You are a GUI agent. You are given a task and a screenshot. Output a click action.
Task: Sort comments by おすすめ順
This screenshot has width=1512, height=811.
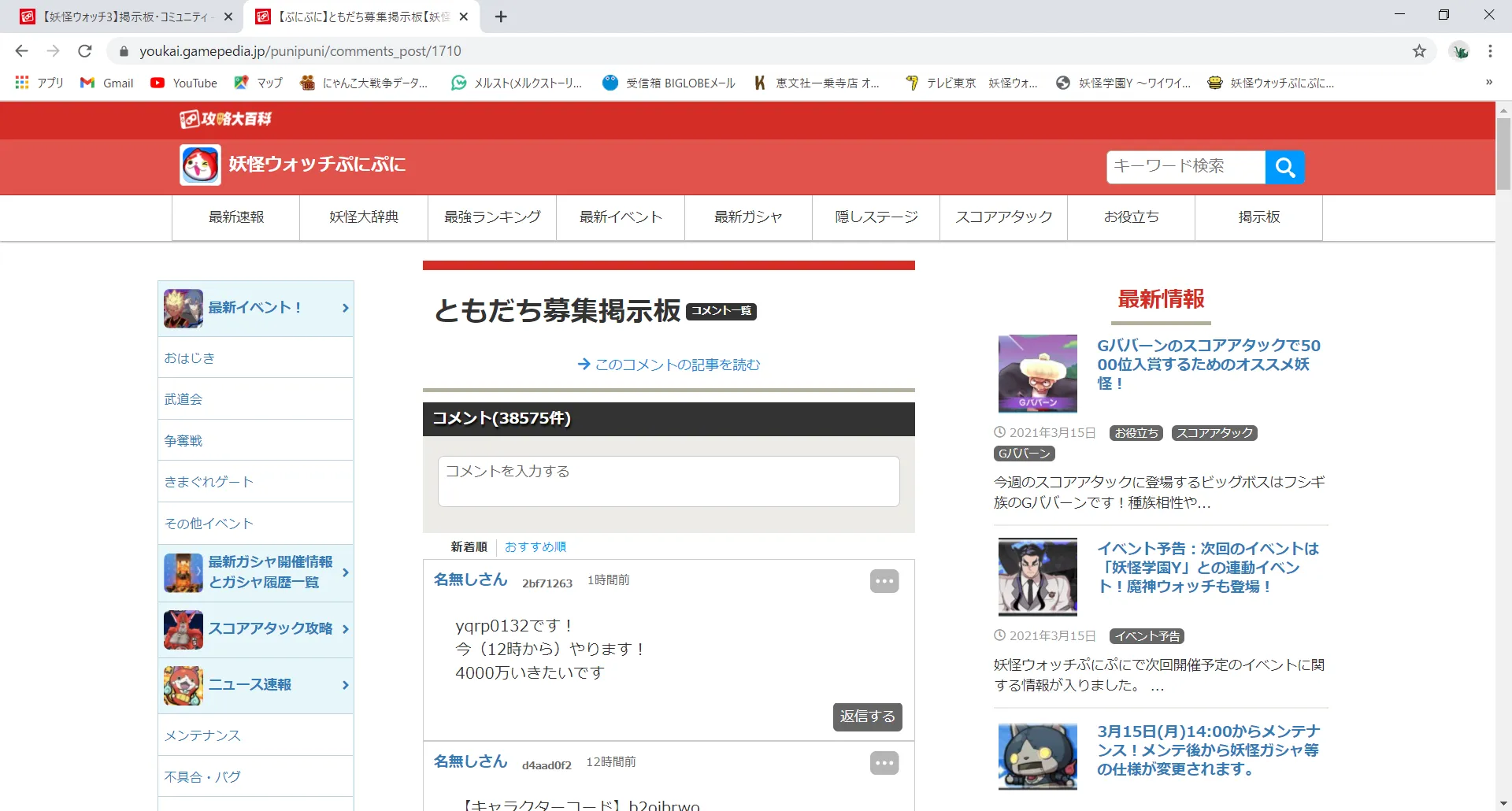pyautogui.click(x=535, y=546)
